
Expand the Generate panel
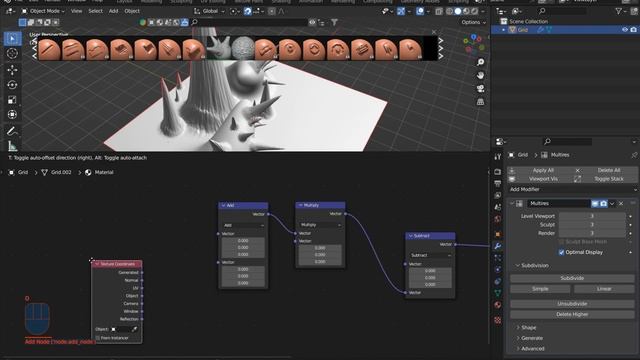point(532,338)
